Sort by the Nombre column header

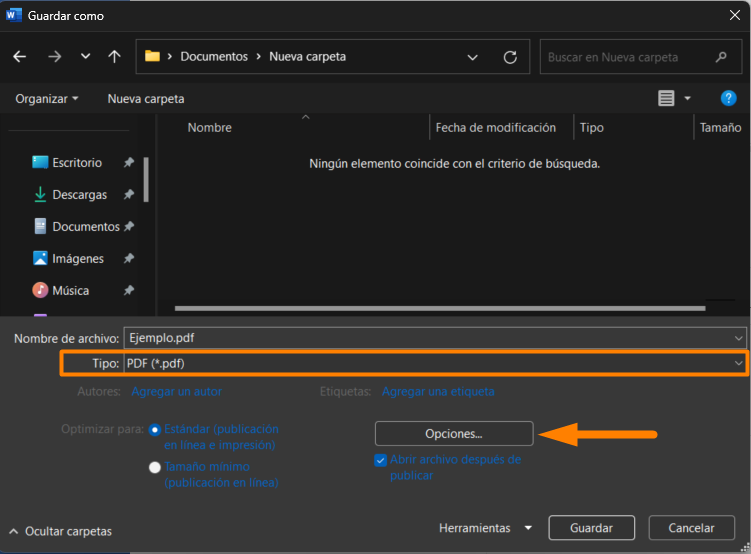click(209, 128)
